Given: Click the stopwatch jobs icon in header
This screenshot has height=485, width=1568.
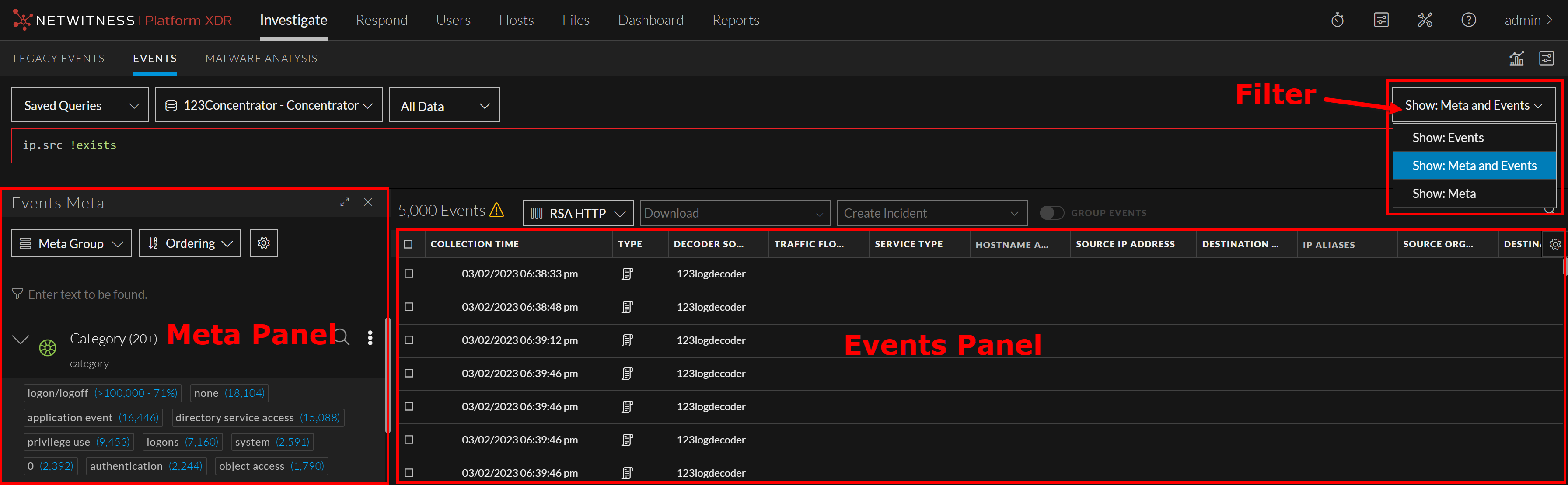Looking at the screenshot, I should (x=1337, y=20).
